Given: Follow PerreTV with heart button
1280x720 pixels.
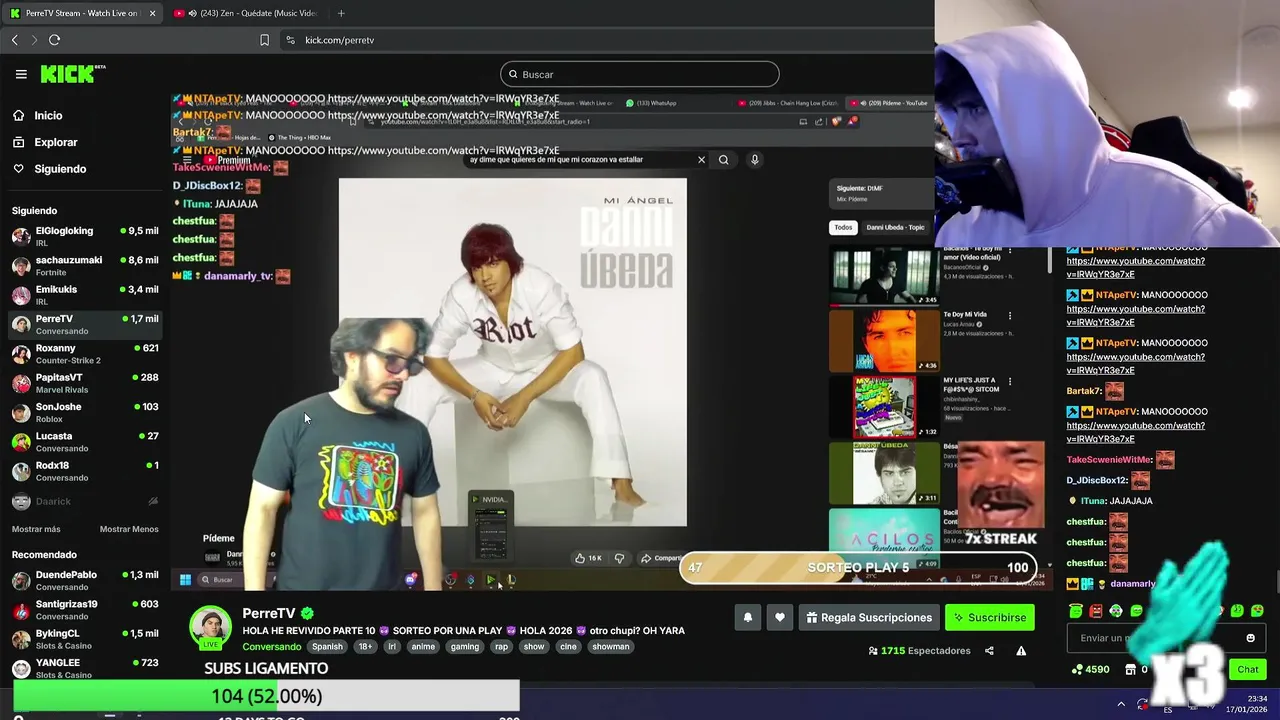Looking at the screenshot, I should (780, 618).
